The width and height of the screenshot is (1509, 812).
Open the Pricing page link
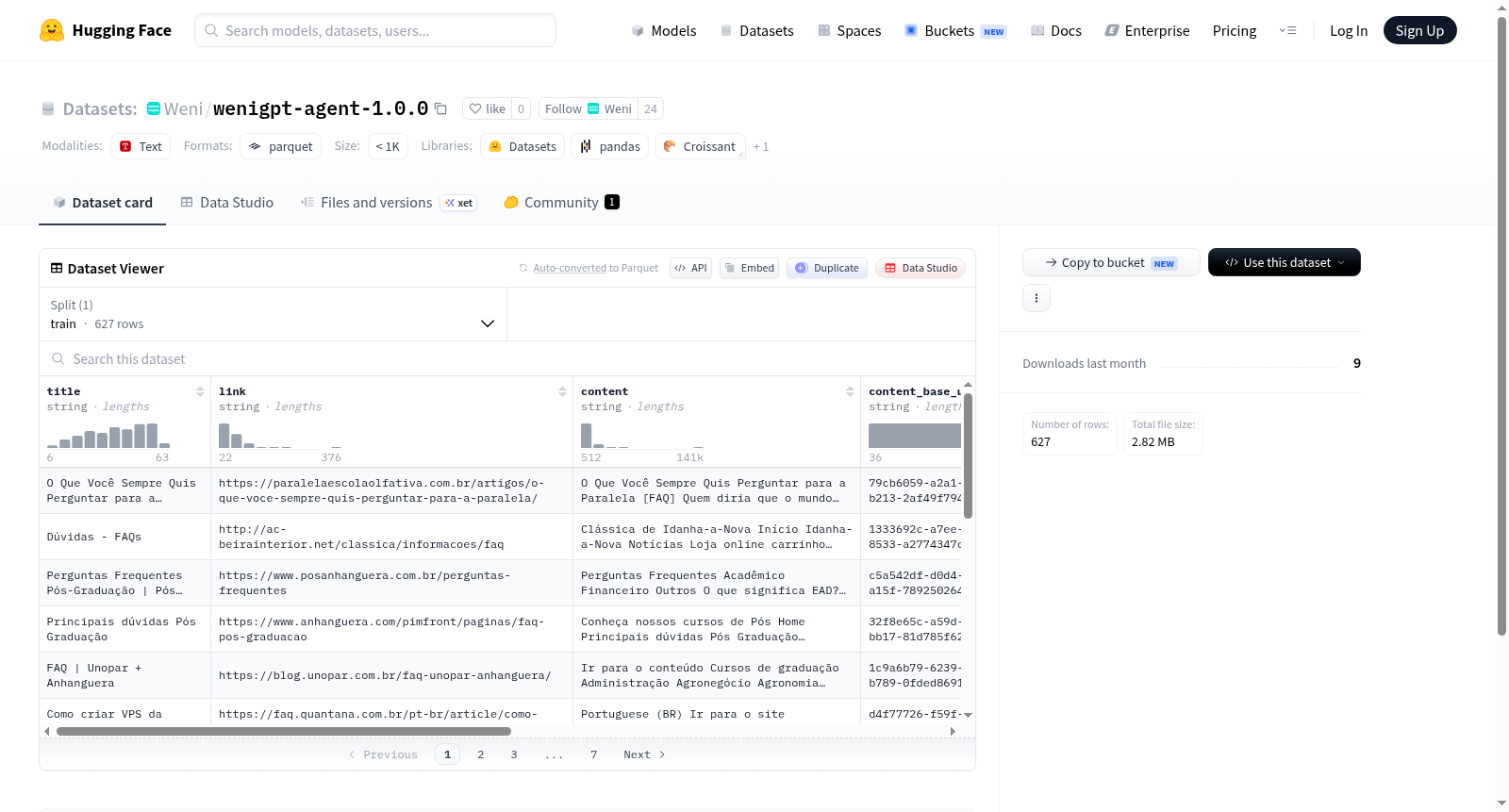pos(1235,31)
